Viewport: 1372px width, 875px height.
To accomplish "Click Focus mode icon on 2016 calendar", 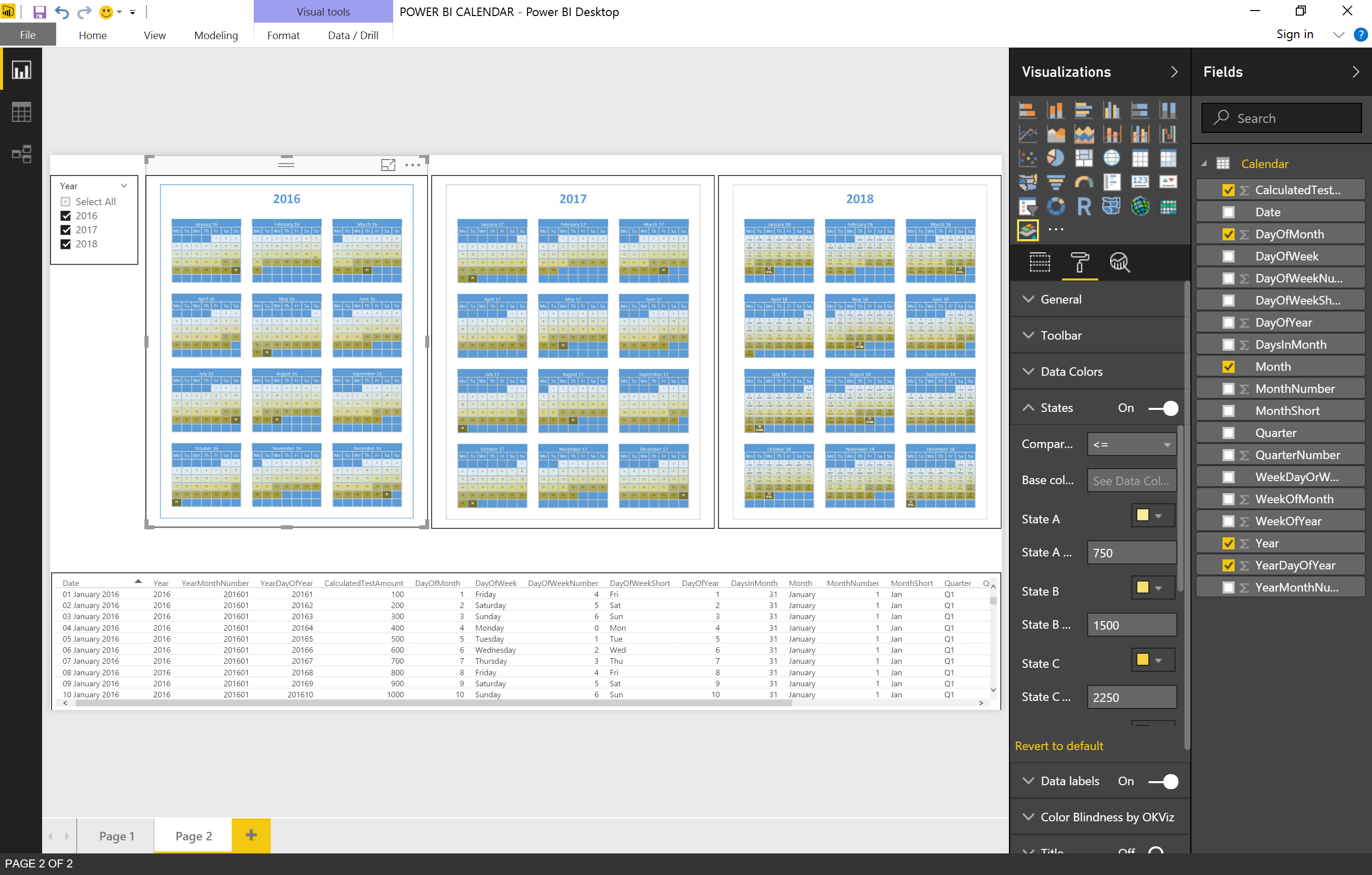I will tap(388, 165).
